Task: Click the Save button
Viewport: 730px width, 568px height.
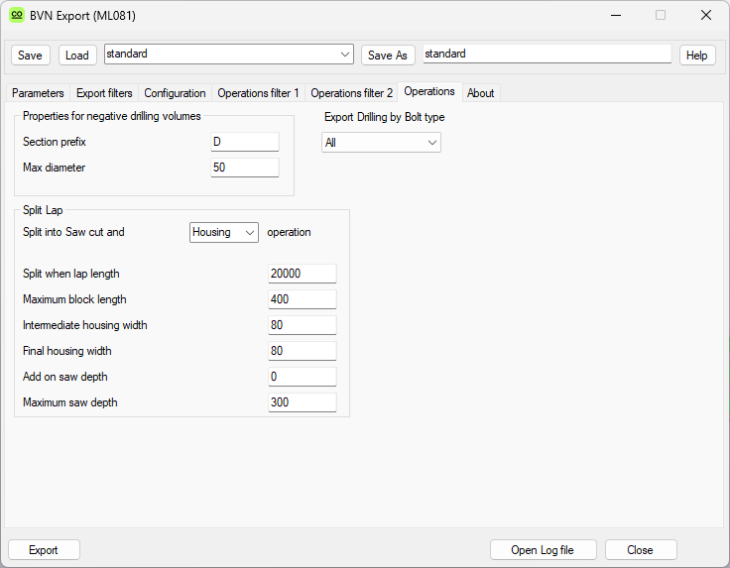Action: [30, 55]
